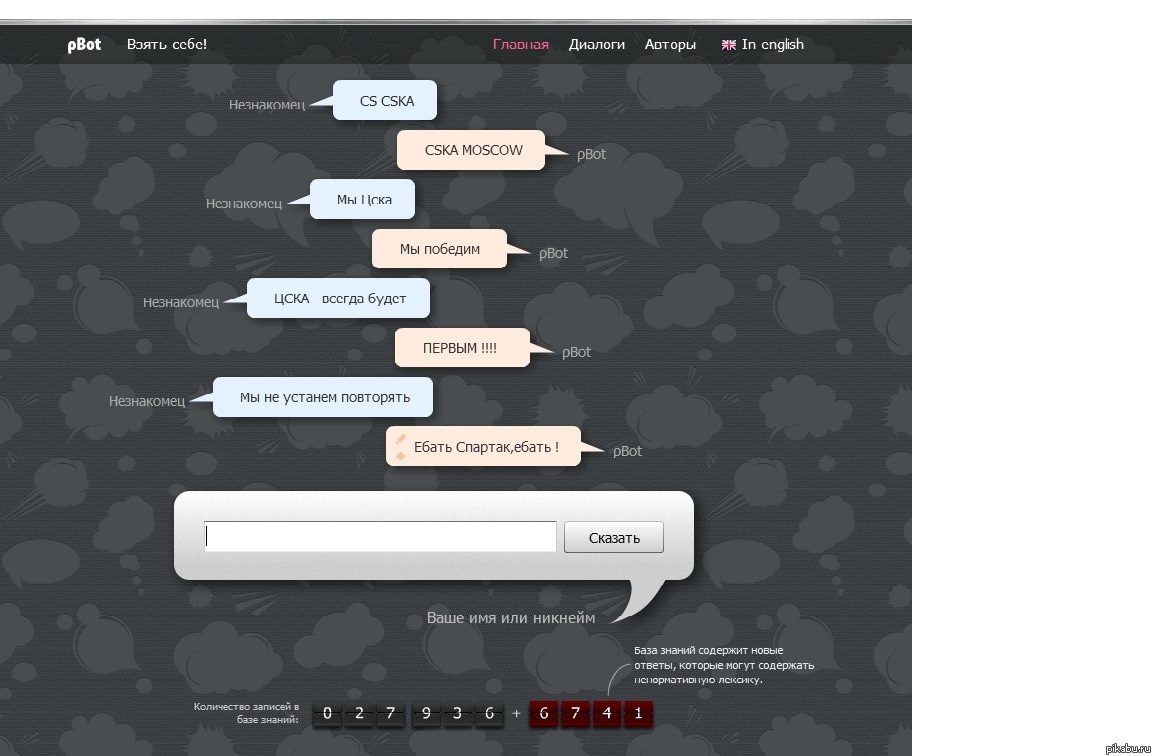This screenshot has height=756, width=1152.
Task: Click the Мы не устанем повторять bubble
Action: tap(323, 397)
